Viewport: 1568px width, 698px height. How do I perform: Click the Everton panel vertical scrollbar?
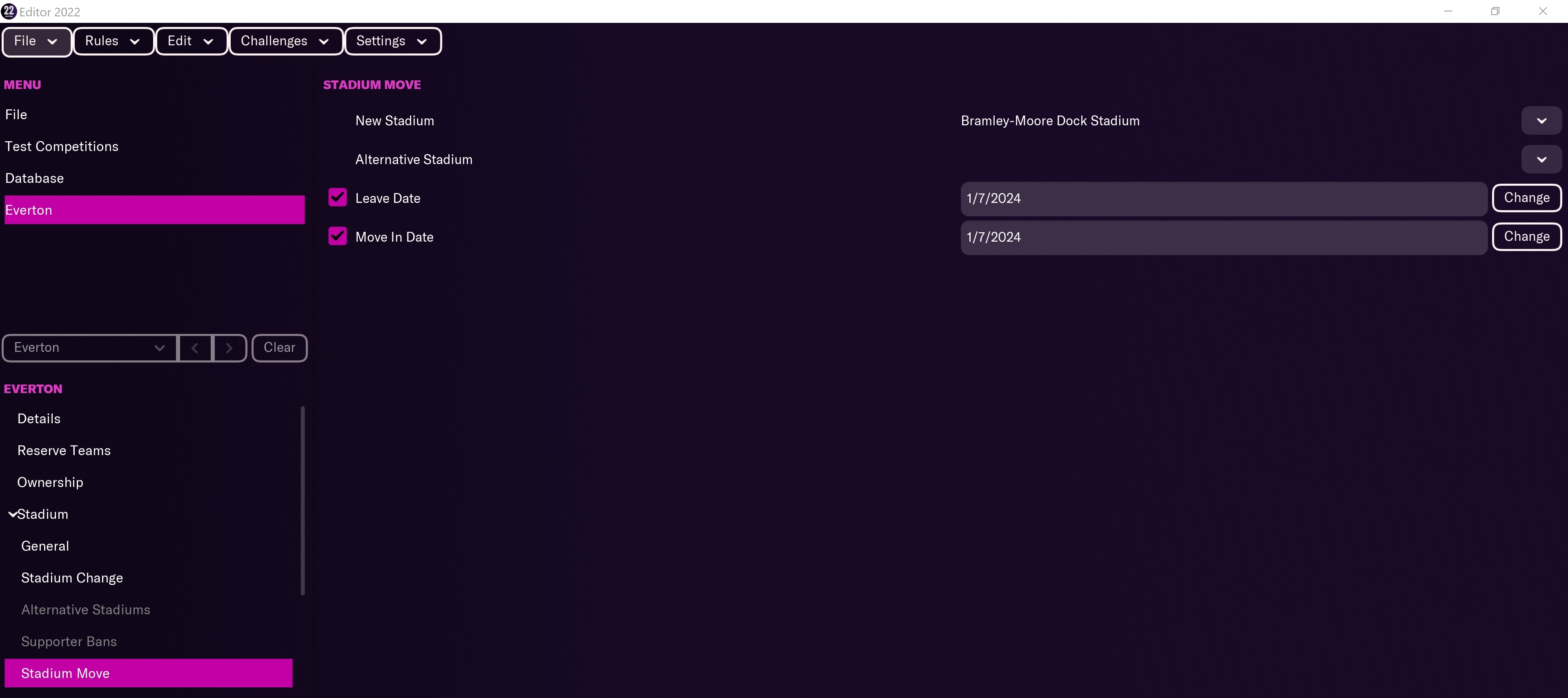point(303,500)
